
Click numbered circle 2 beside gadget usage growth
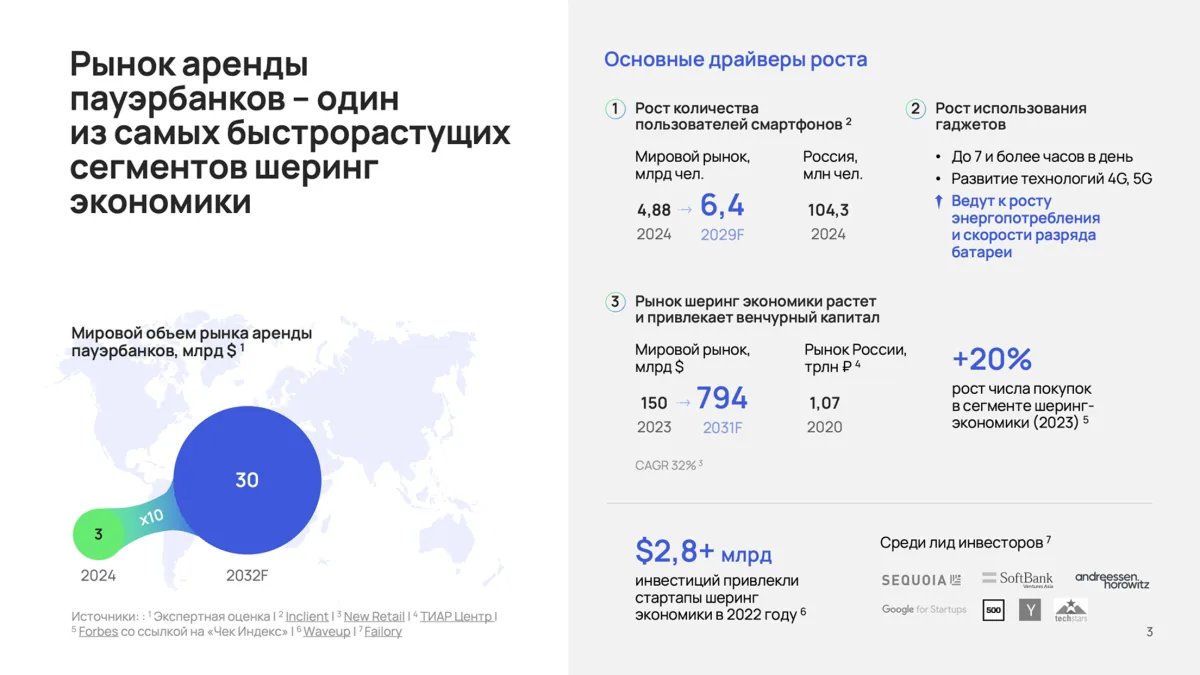[x=915, y=109]
